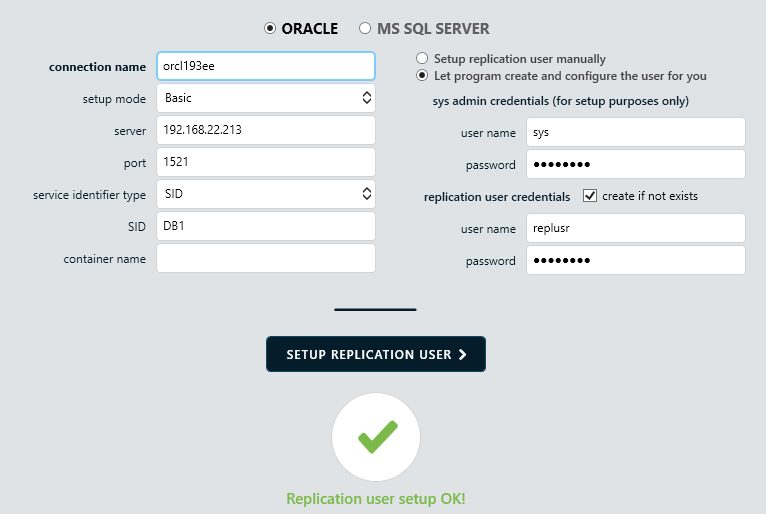
Task: Select the MS SQL SERVER radio button
Action: tap(365, 28)
